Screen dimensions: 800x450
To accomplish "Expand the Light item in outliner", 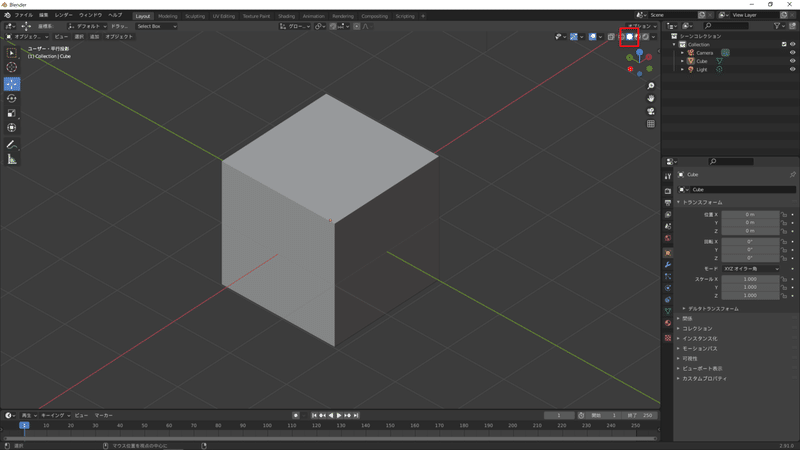I will [682, 69].
